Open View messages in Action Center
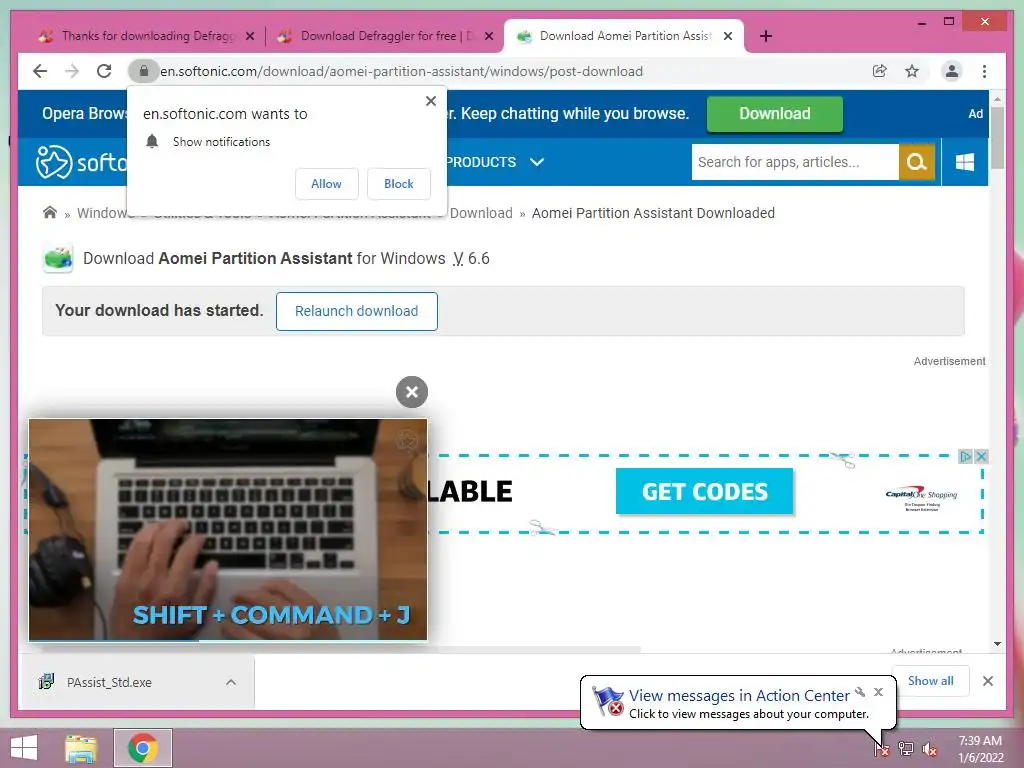 click(x=739, y=696)
